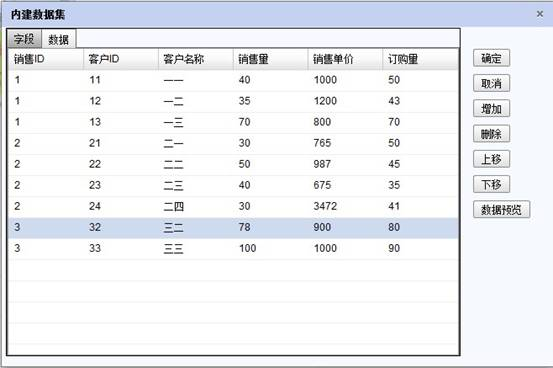Click the 销售单价 column header
The height and width of the screenshot is (368, 553).
[345, 59]
